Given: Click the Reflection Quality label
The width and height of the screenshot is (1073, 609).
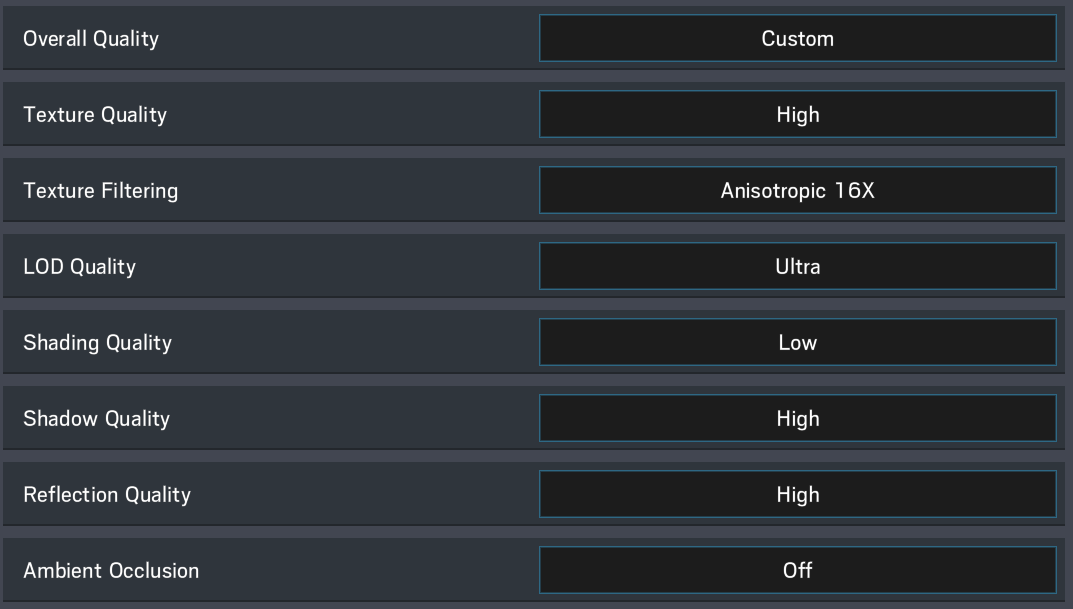Looking at the screenshot, I should pyautogui.click(x=107, y=494).
